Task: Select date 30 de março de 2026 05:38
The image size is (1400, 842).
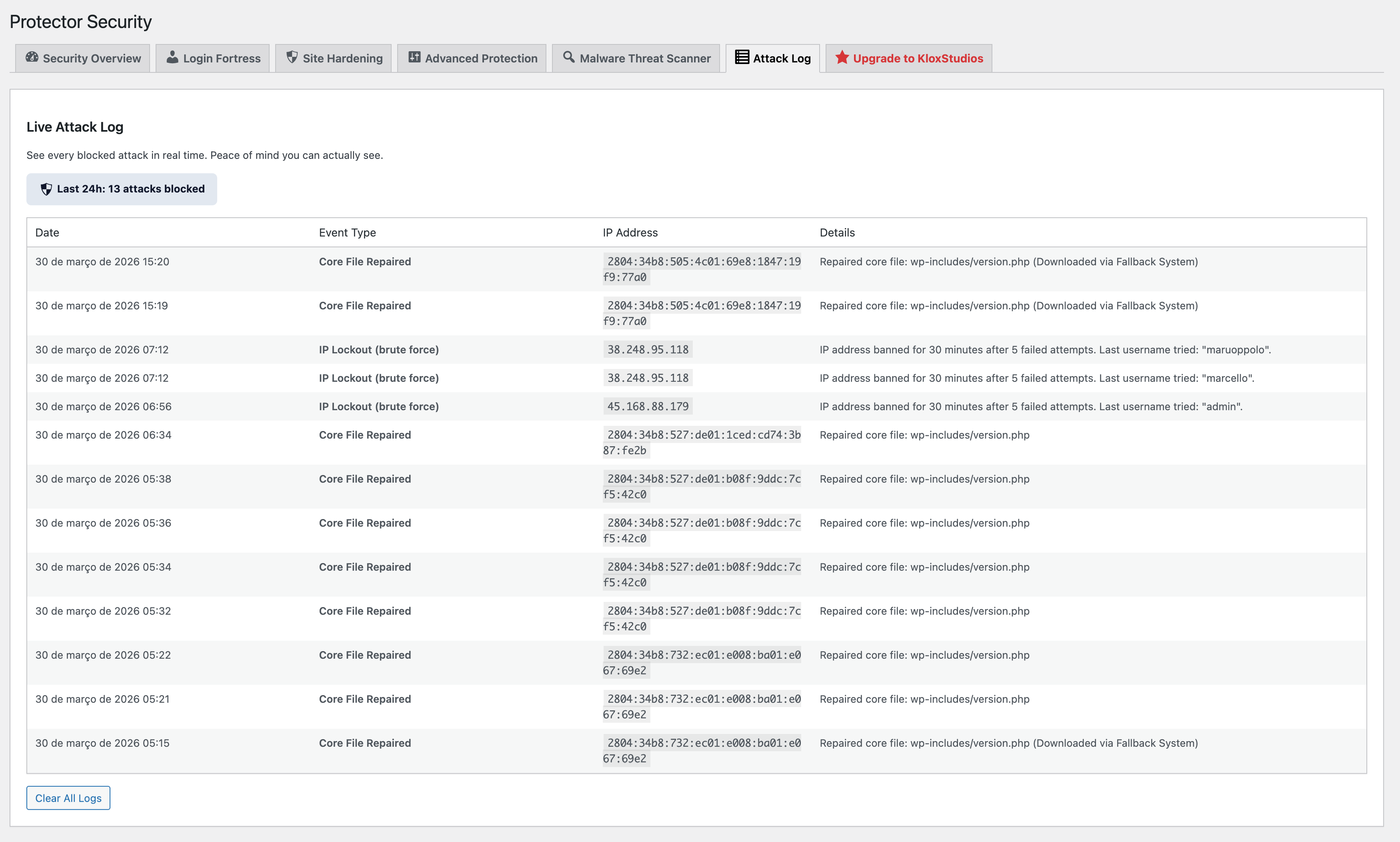Action: [x=103, y=479]
